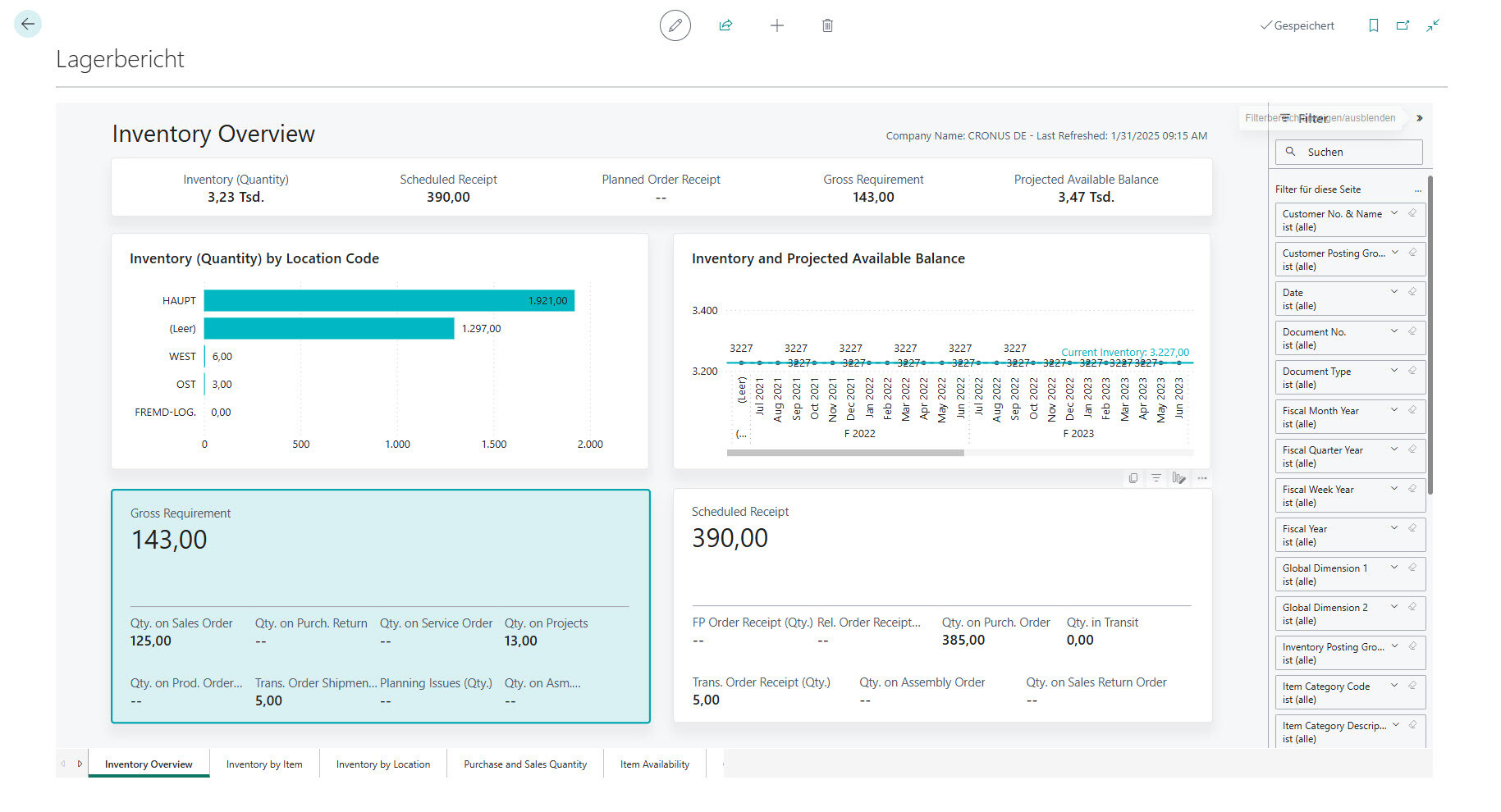Image resolution: width=1501 pixels, height=812 pixels.
Task: Click the Gespeichert saved status
Action: point(1297,25)
